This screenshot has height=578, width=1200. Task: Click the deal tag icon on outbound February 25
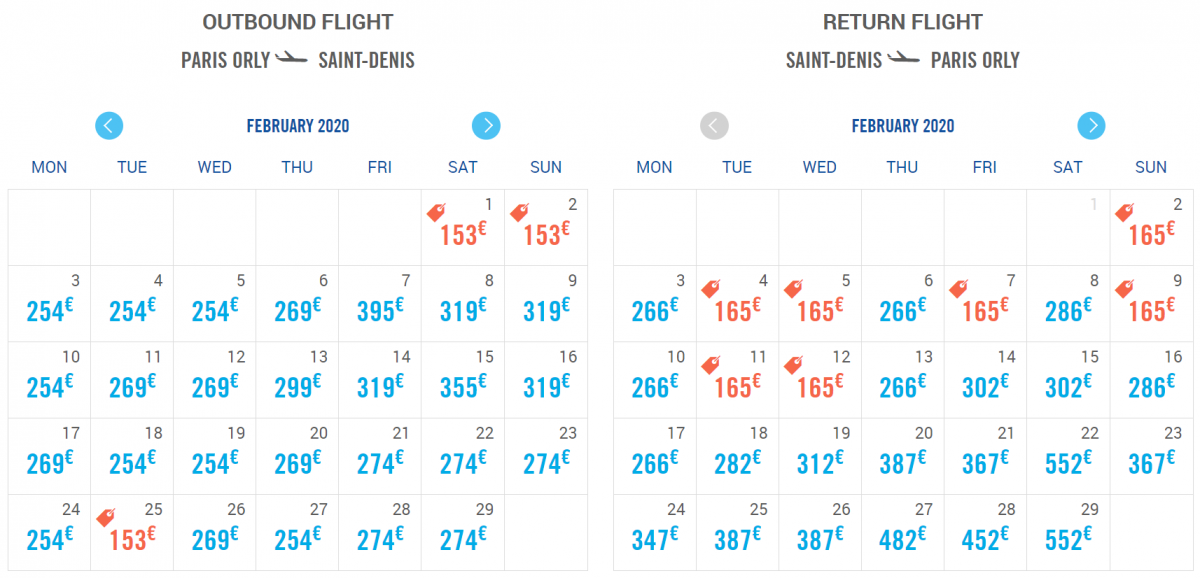[105, 517]
